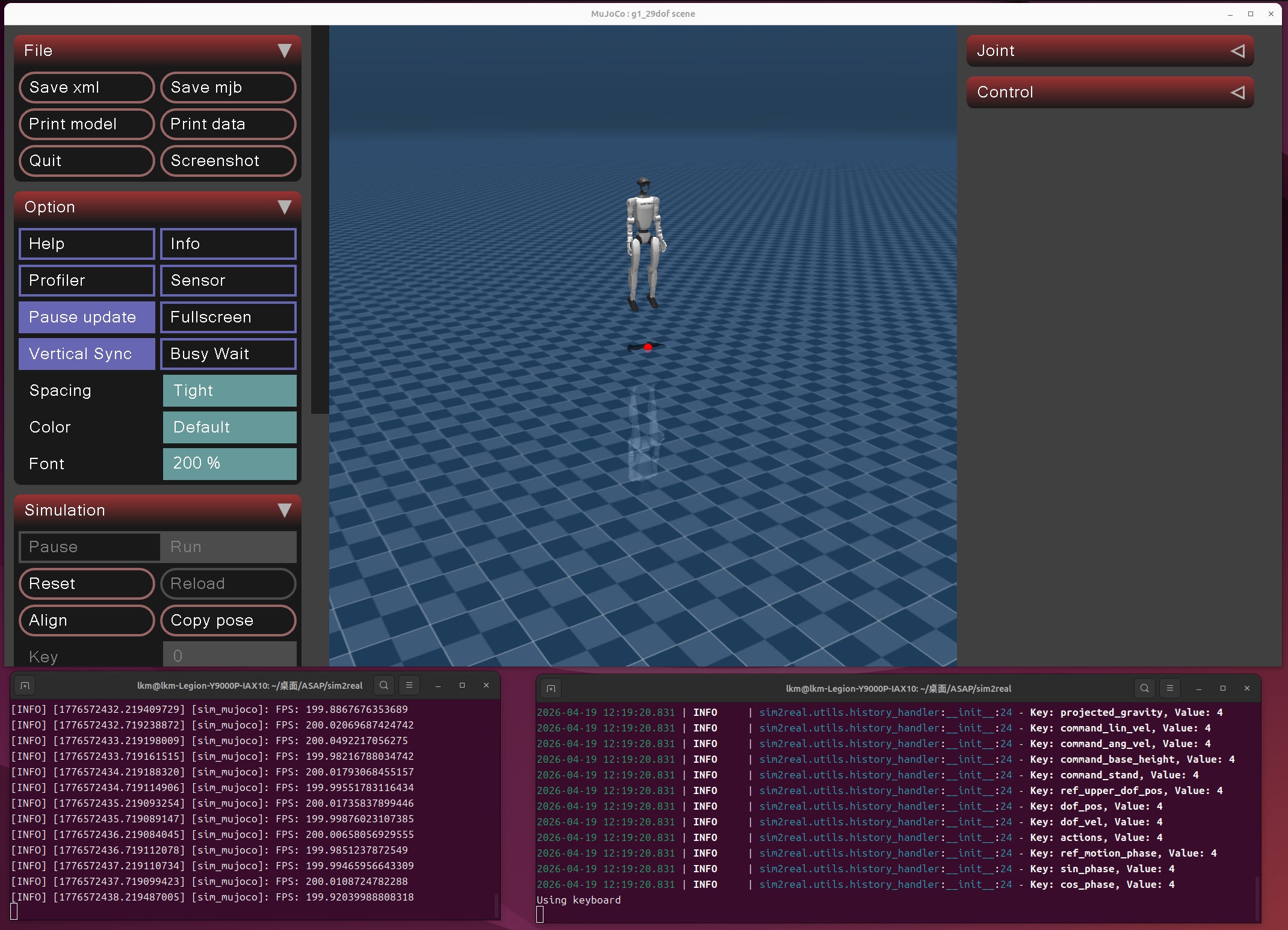Expand the Joint panel
The image size is (1288, 930).
click(x=1109, y=51)
